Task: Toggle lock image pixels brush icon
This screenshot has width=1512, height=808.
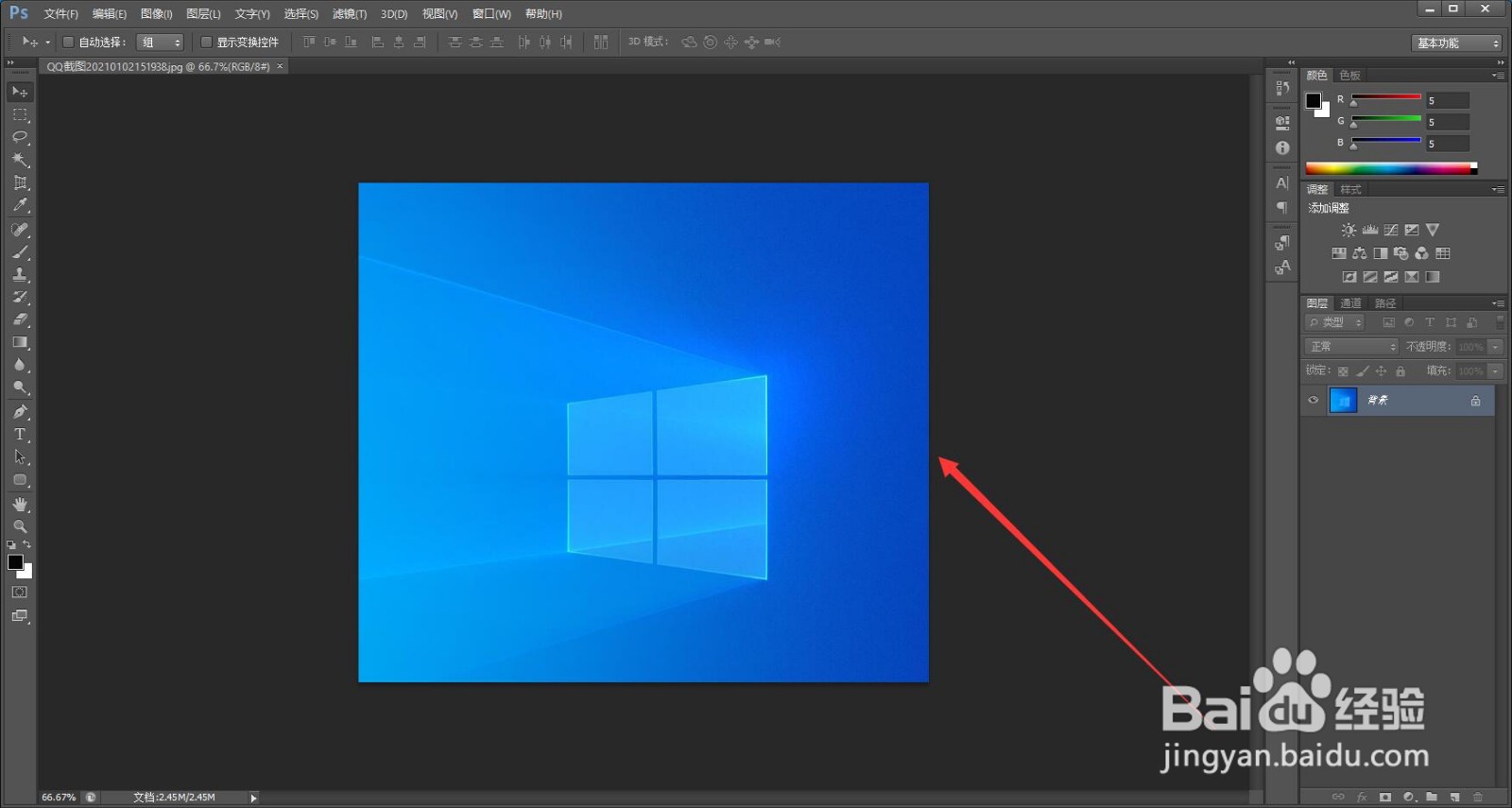Action: click(x=1362, y=371)
